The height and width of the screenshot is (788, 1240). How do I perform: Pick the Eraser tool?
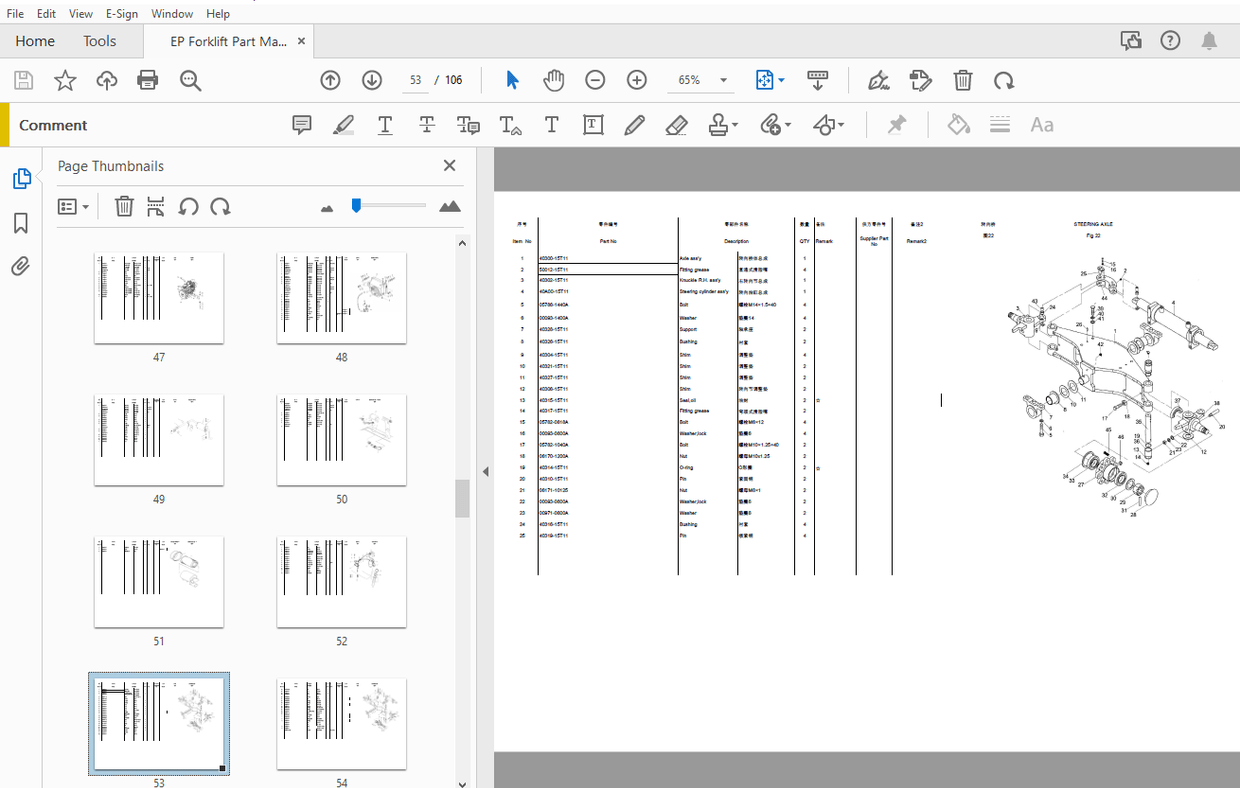tap(676, 125)
